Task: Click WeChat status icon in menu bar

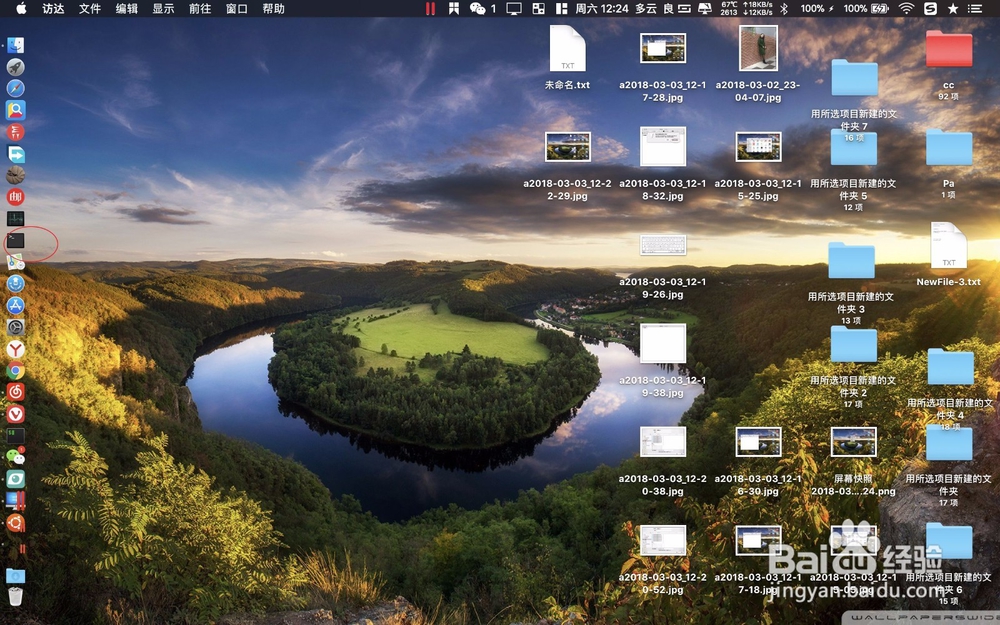Action: (x=477, y=8)
